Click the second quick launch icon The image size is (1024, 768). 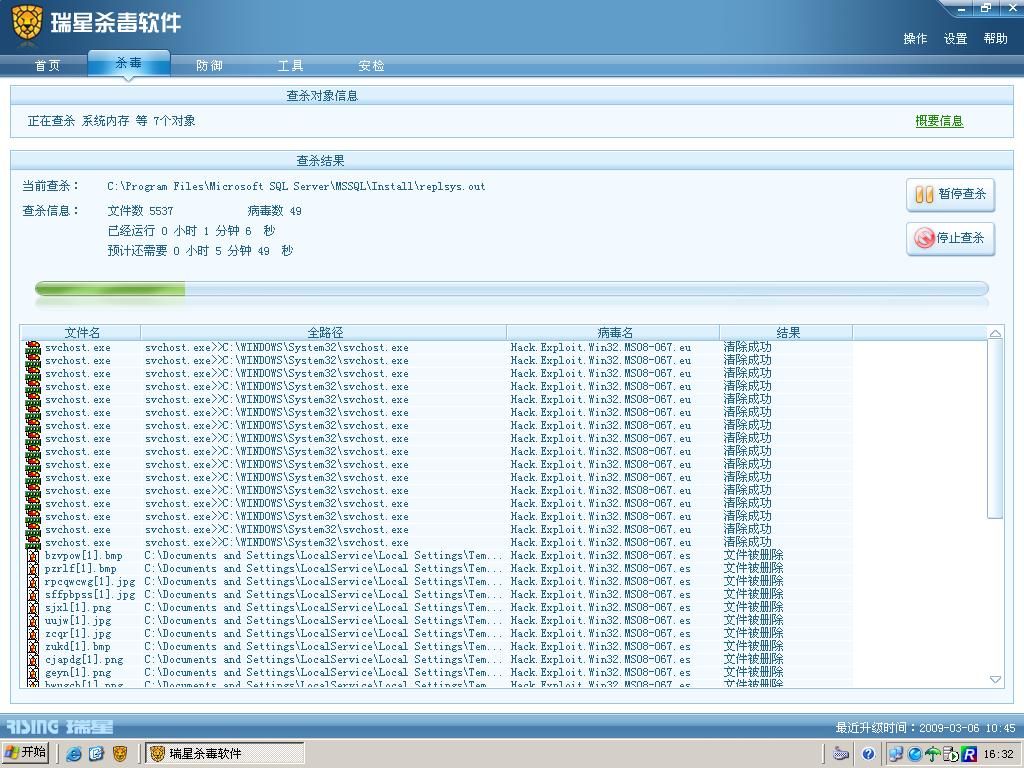pyautogui.click(x=97, y=754)
